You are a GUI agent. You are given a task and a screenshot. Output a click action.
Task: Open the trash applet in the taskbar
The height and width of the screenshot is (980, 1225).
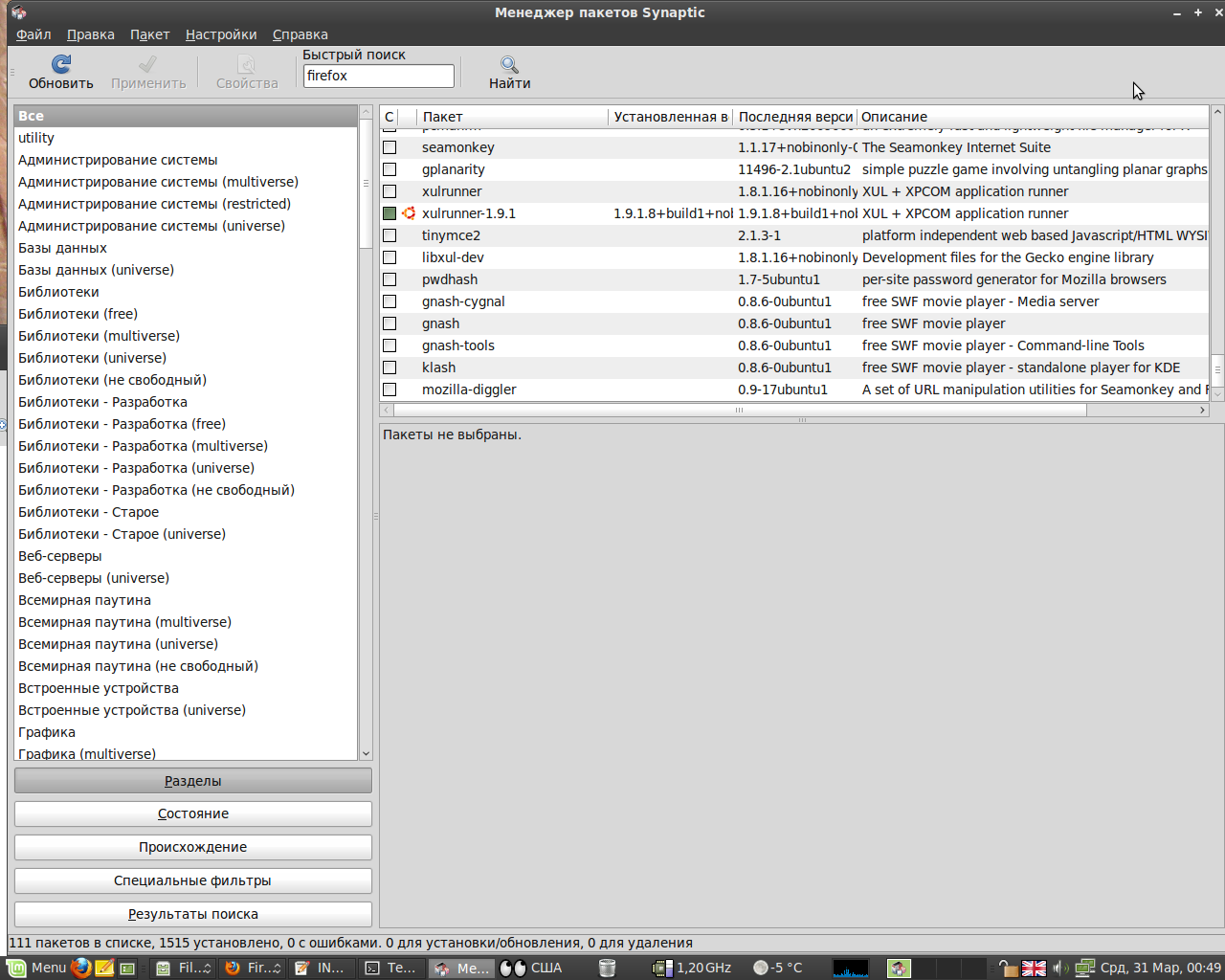pyautogui.click(x=607, y=968)
